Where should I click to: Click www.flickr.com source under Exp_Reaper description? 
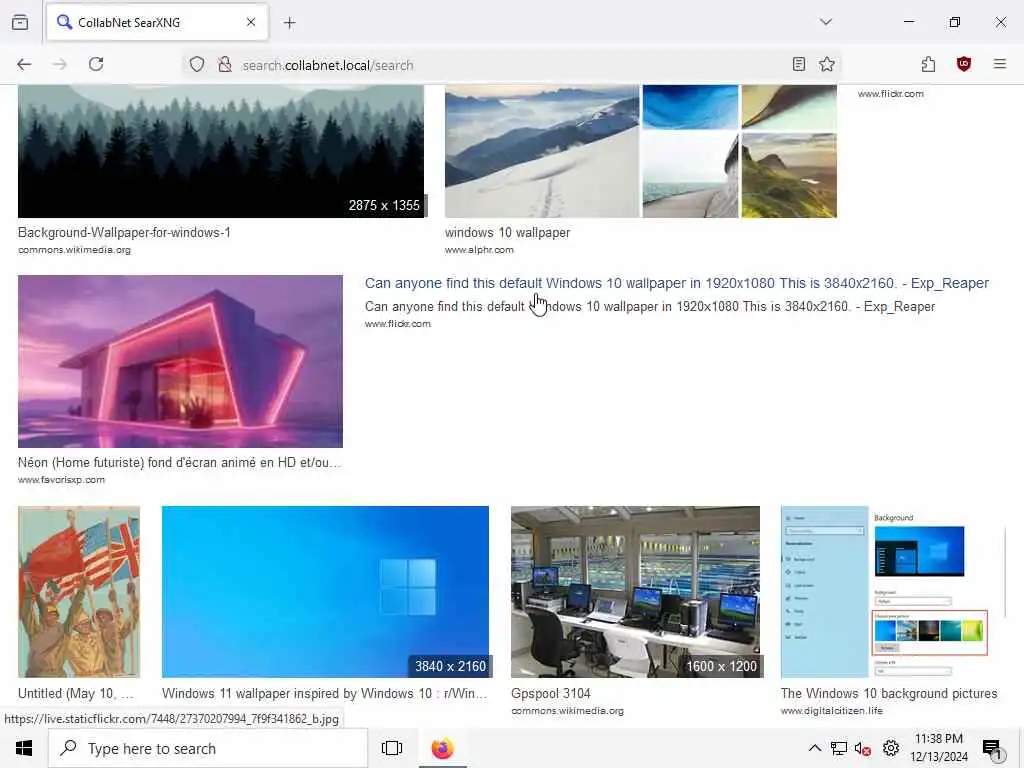pyautogui.click(x=398, y=324)
